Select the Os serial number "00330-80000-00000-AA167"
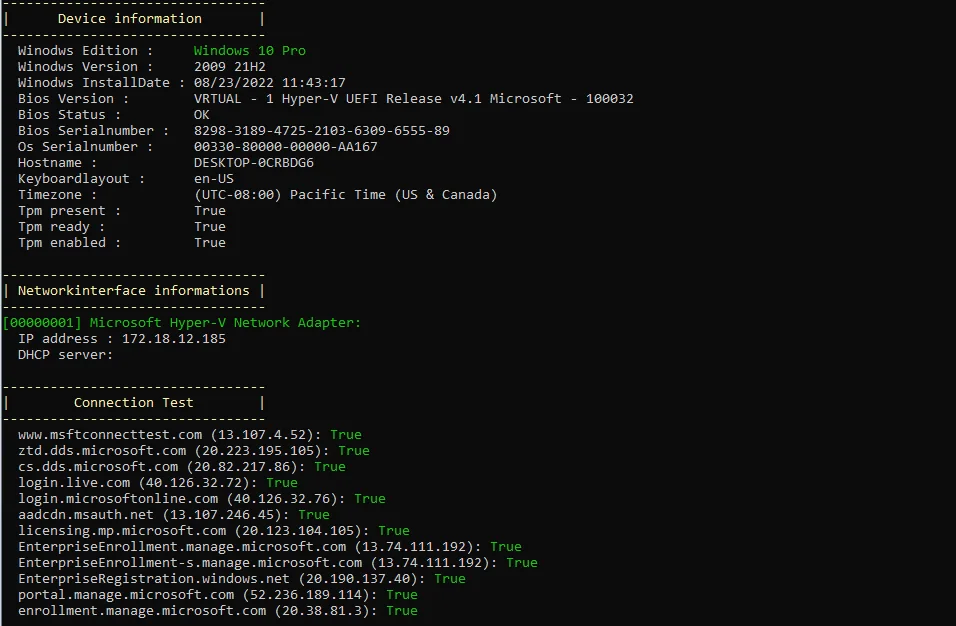The height and width of the screenshot is (626, 956). click(285, 146)
